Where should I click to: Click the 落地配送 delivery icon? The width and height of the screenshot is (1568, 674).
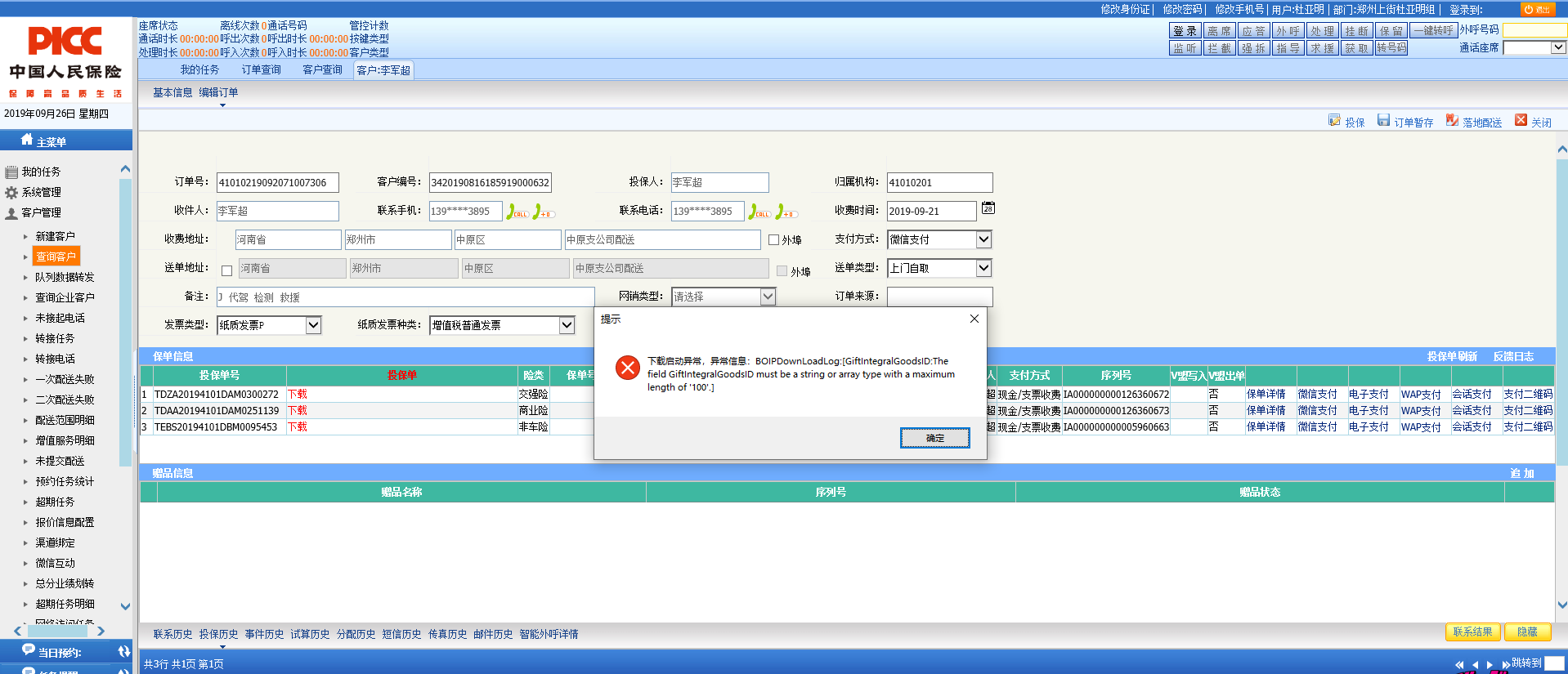(x=1452, y=121)
